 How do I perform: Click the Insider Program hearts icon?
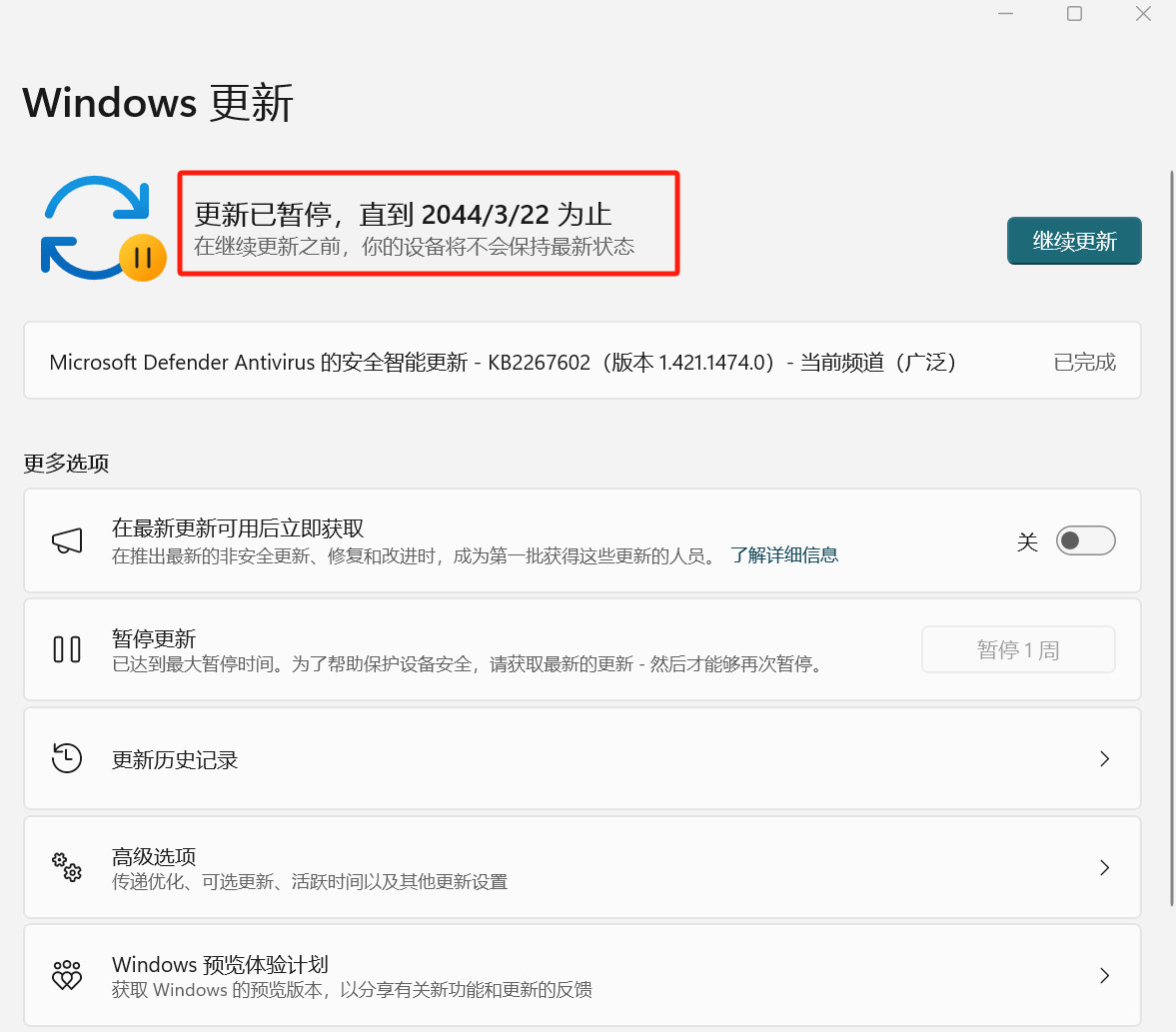(x=67, y=975)
